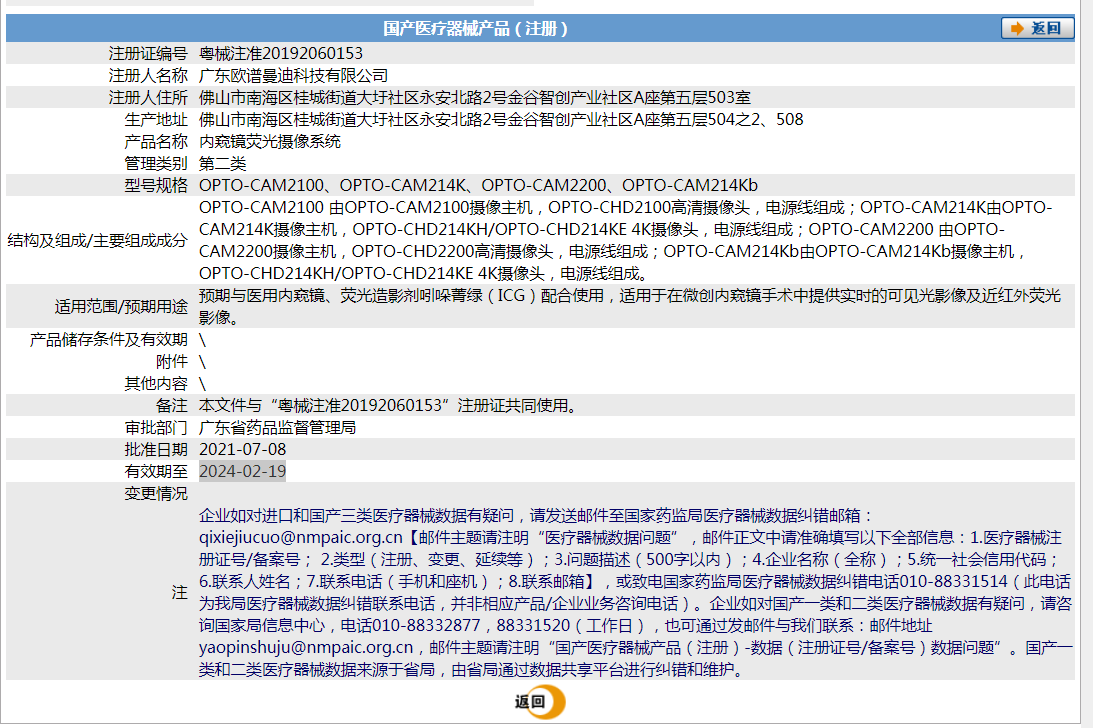Click the remark text 本文件与…注册证共同使用

[x=390, y=405]
